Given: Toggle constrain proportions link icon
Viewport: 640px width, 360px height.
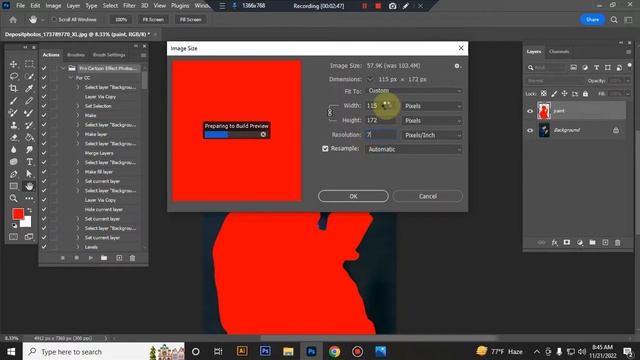Looking at the screenshot, I should coord(330,113).
